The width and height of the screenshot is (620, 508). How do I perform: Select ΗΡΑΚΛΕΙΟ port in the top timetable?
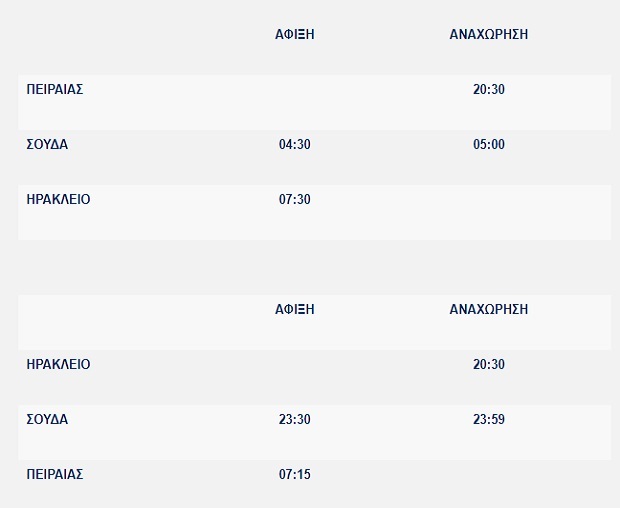pyautogui.click(x=58, y=199)
